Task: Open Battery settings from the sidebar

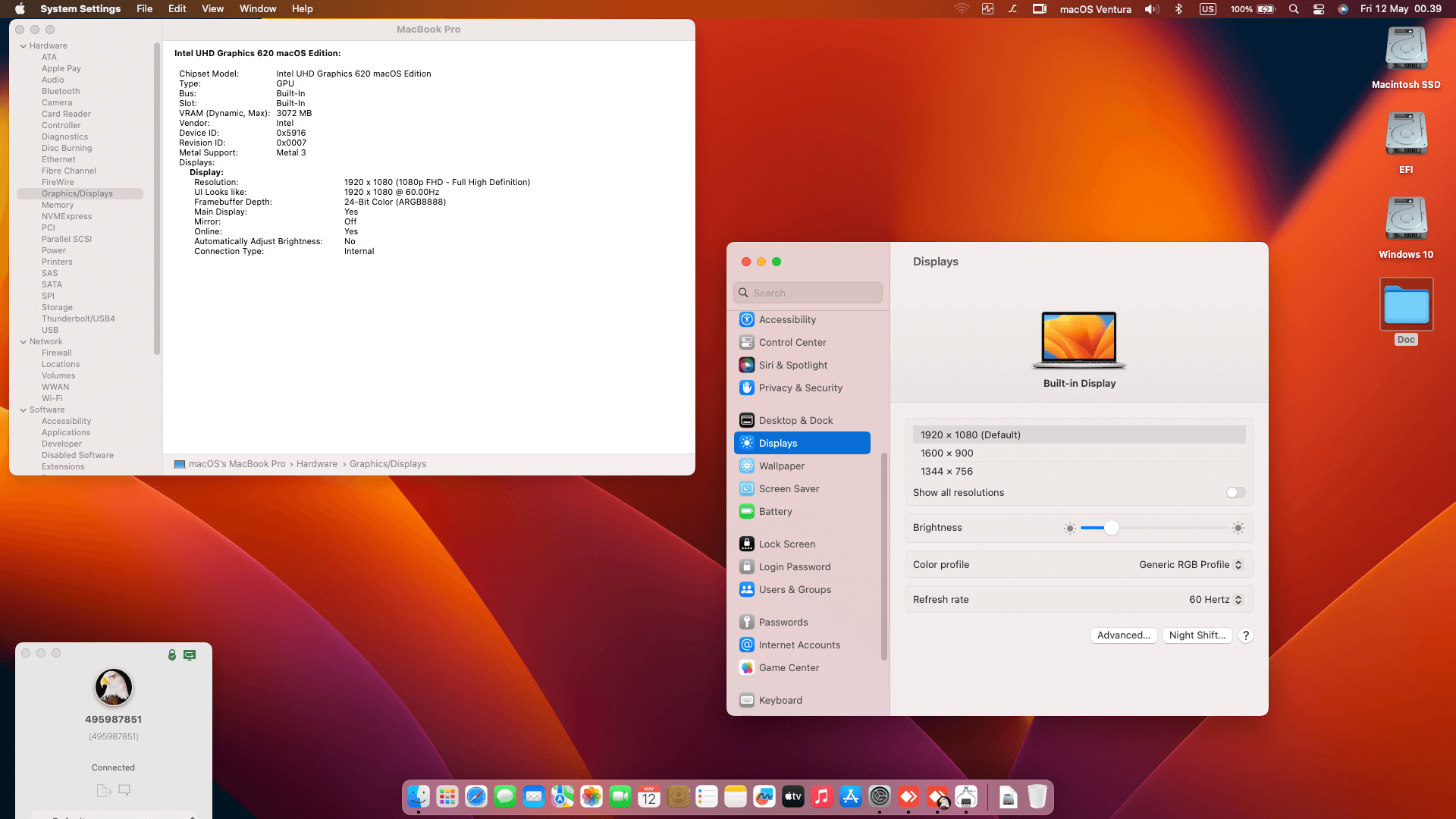Action: tap(775, 511)
